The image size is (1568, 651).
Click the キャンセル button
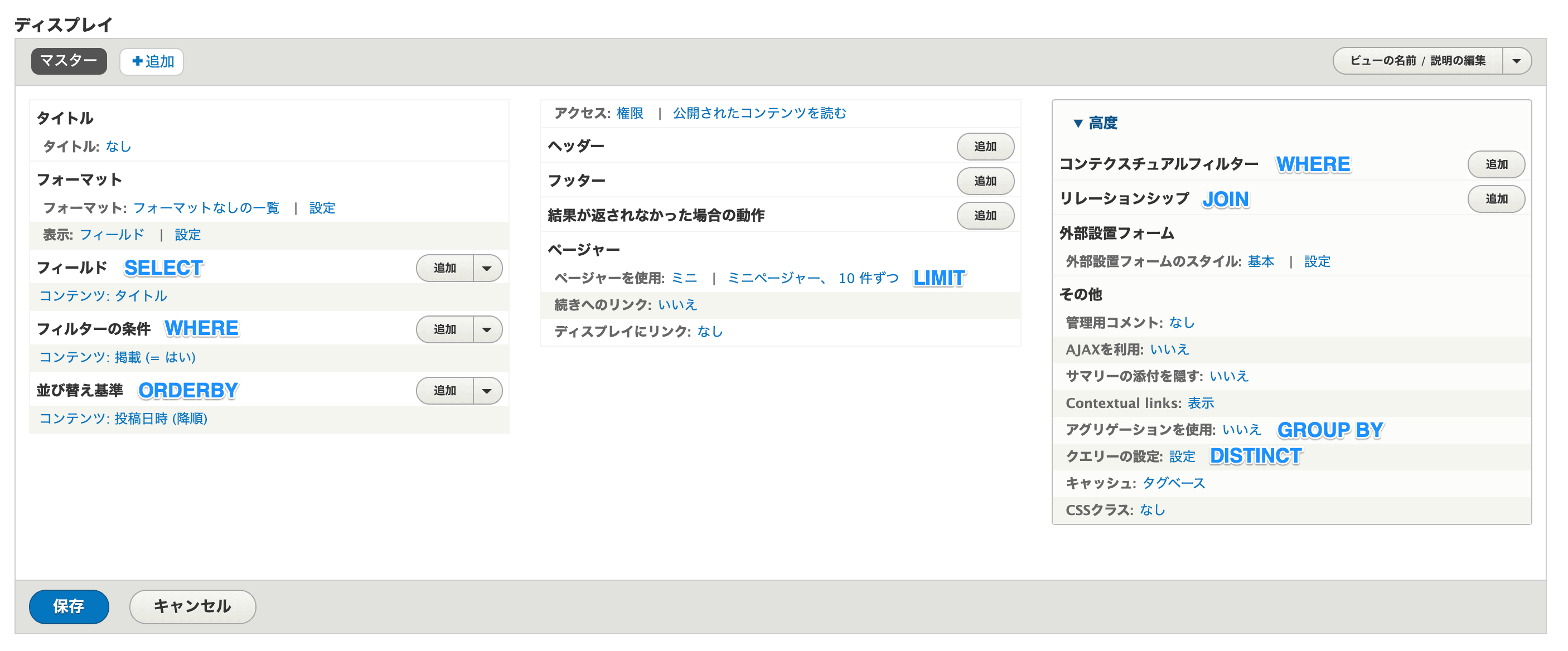(192, 606)
